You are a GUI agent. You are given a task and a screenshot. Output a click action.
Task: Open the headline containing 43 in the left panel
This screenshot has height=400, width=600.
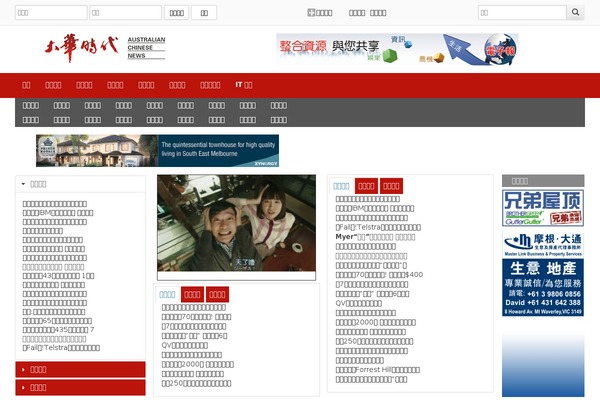58,276
